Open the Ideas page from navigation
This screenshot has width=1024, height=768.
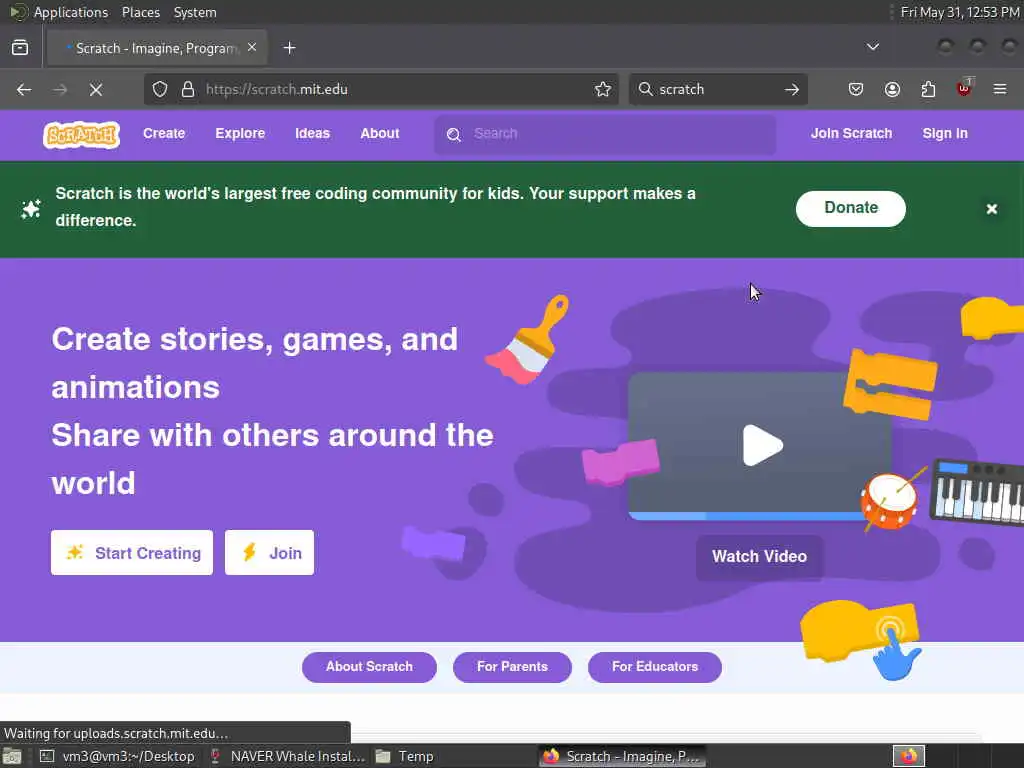(x=312, y=133)
